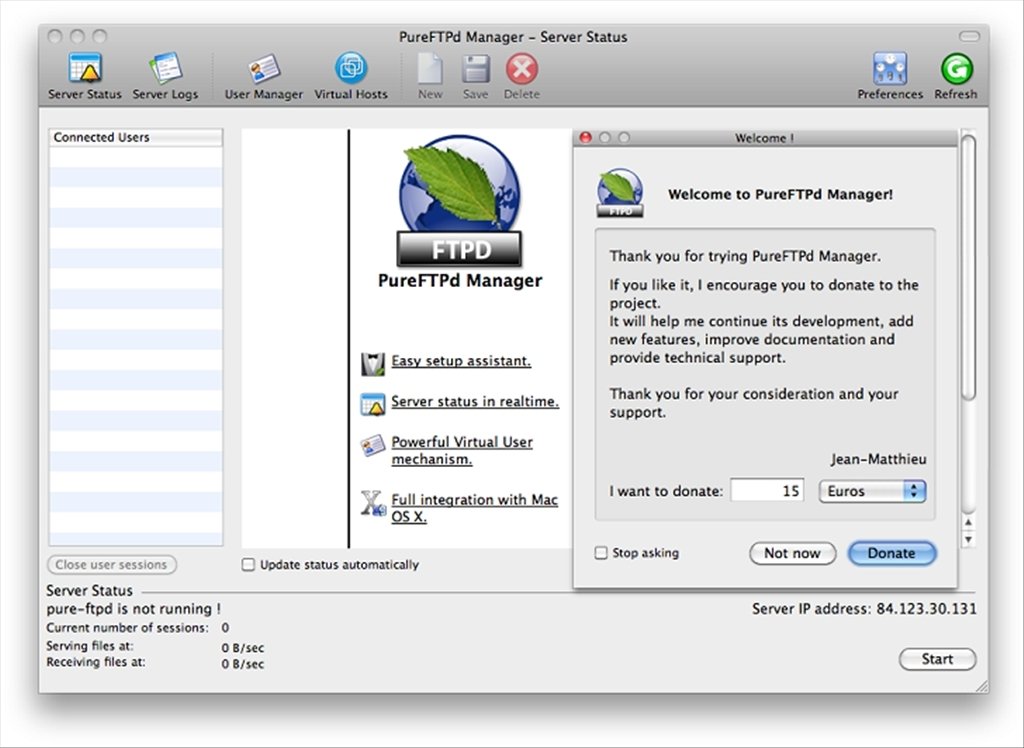Click the Connected Users column header
Screen dimensions: 1024x748
click(x=136, y=137)
